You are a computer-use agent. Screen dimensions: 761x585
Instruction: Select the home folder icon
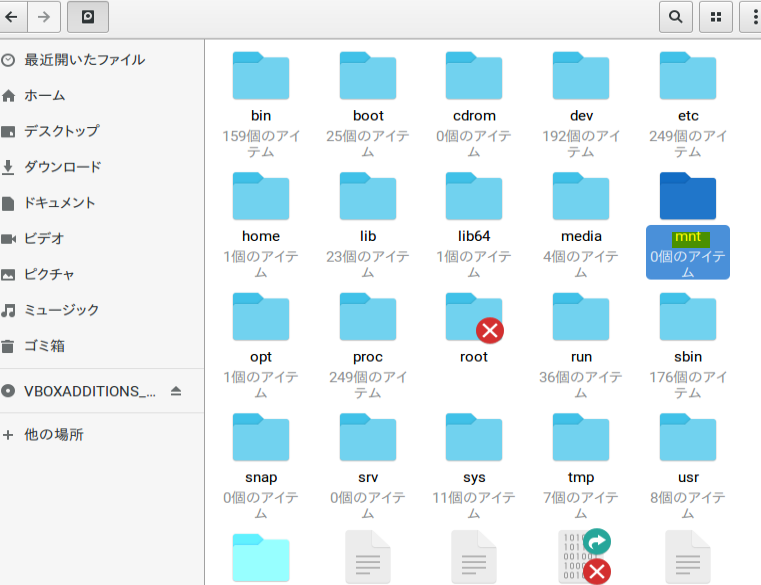point(261,197)
